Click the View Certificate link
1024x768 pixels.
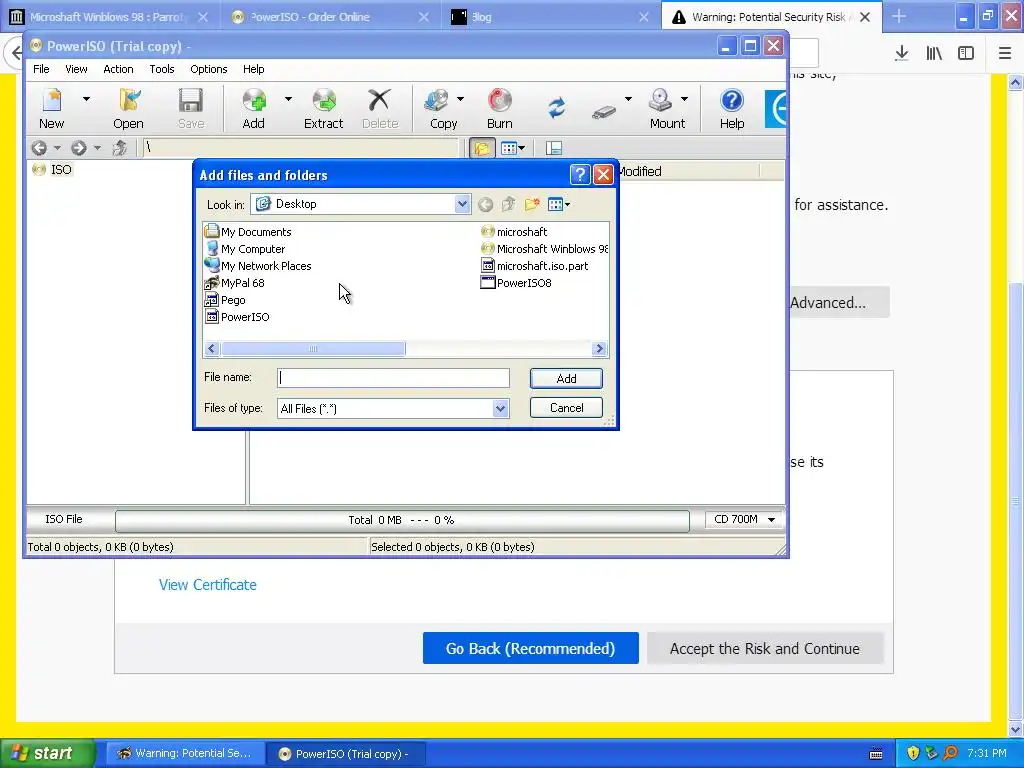point(208,585)
